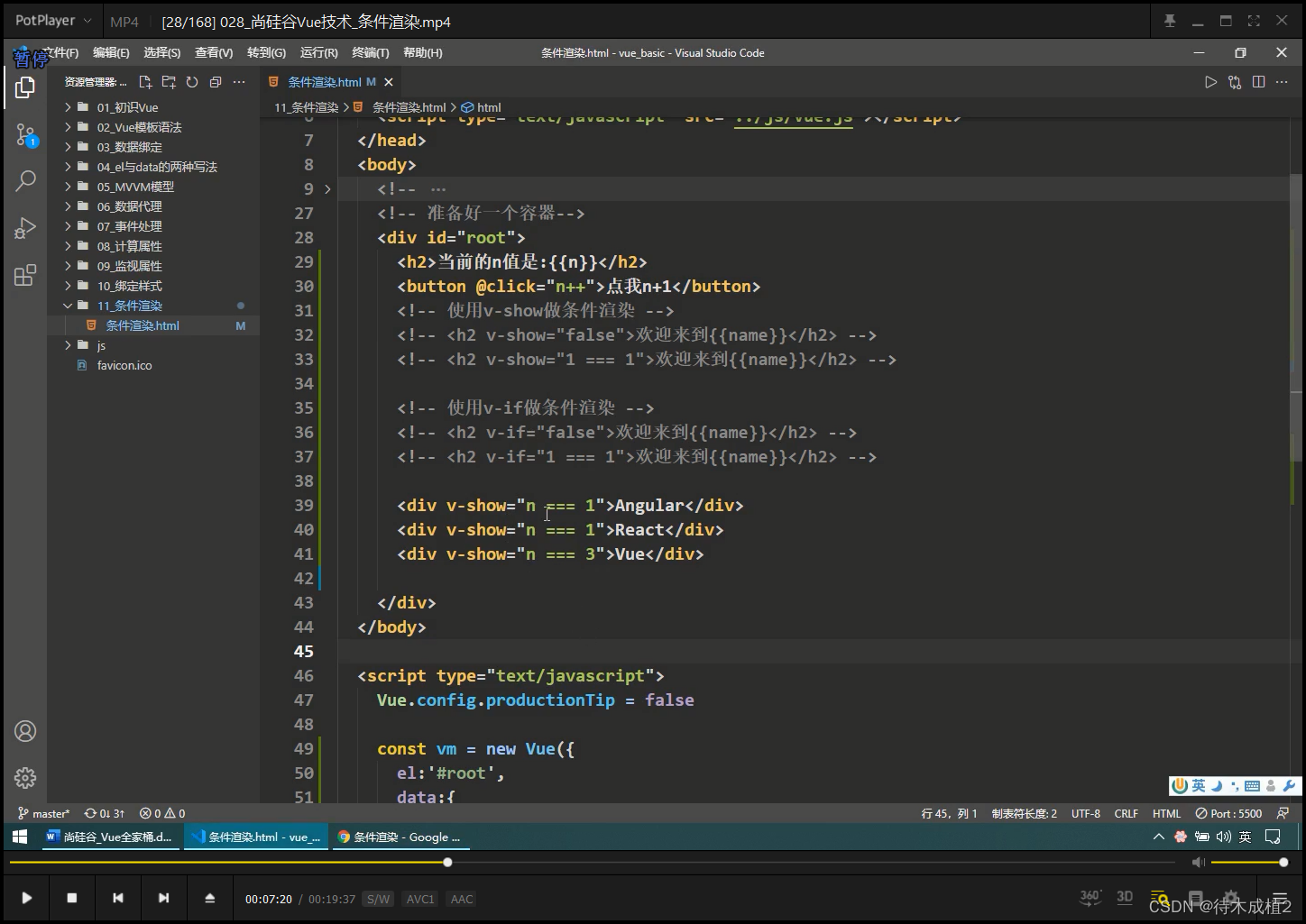Run the file with the editor play icon
The image size is (1306, 924).
point(1210,82)
